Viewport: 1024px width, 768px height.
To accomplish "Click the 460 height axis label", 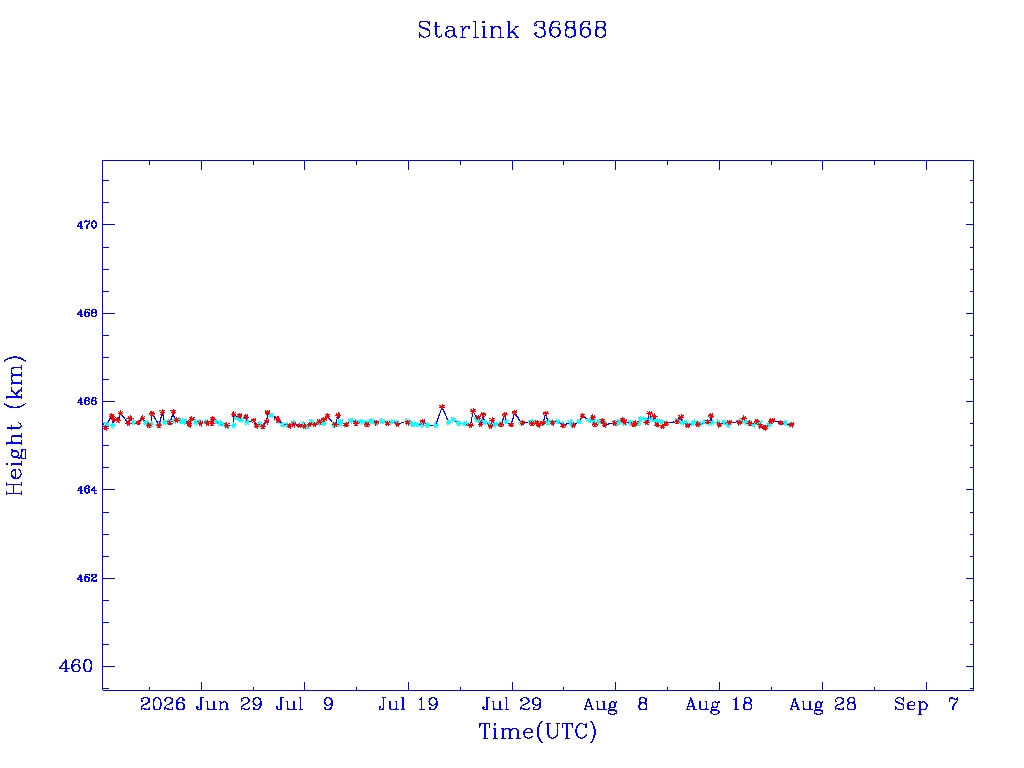I will pos(76,666).
